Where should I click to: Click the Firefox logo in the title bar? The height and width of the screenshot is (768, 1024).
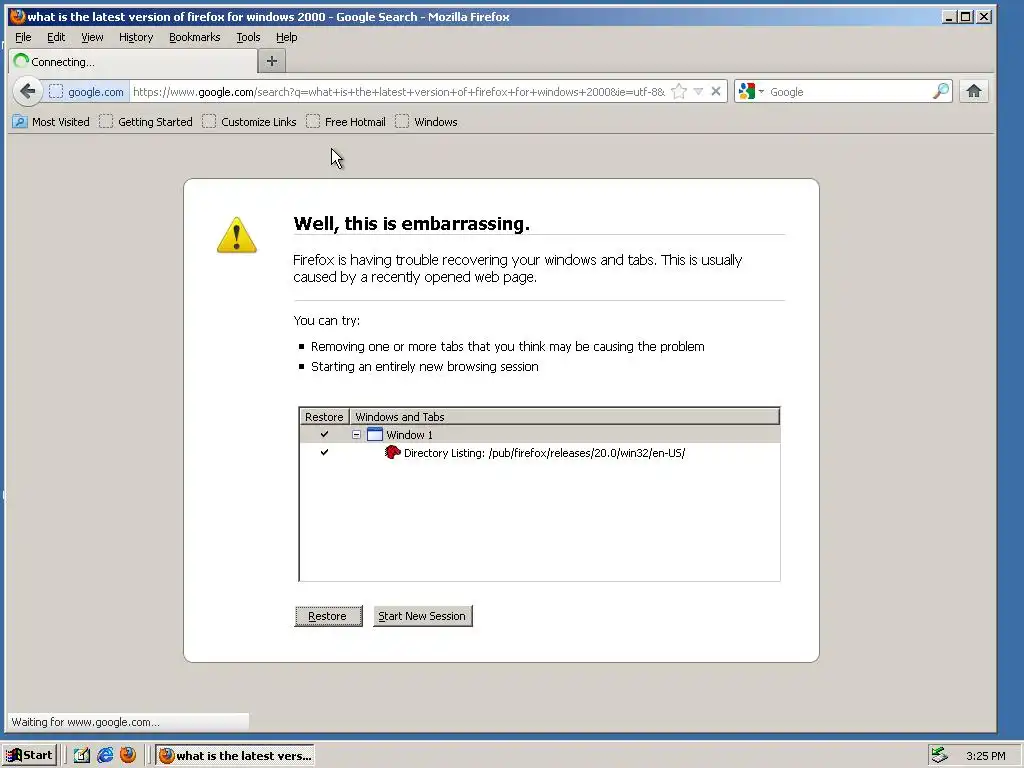[17, 16]
